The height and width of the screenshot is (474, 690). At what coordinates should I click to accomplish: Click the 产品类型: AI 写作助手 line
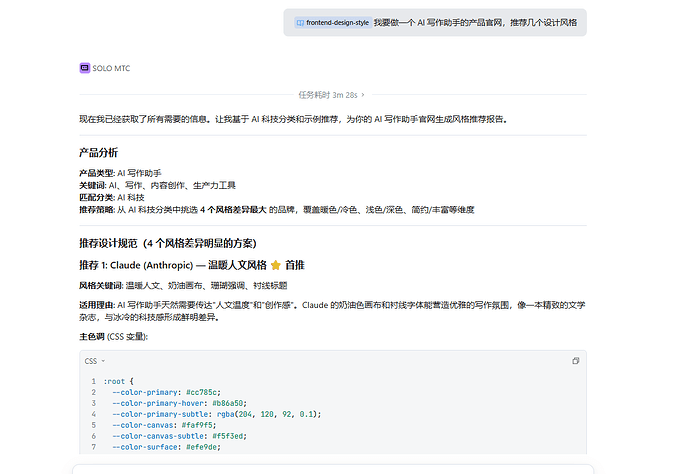[120, 173]
